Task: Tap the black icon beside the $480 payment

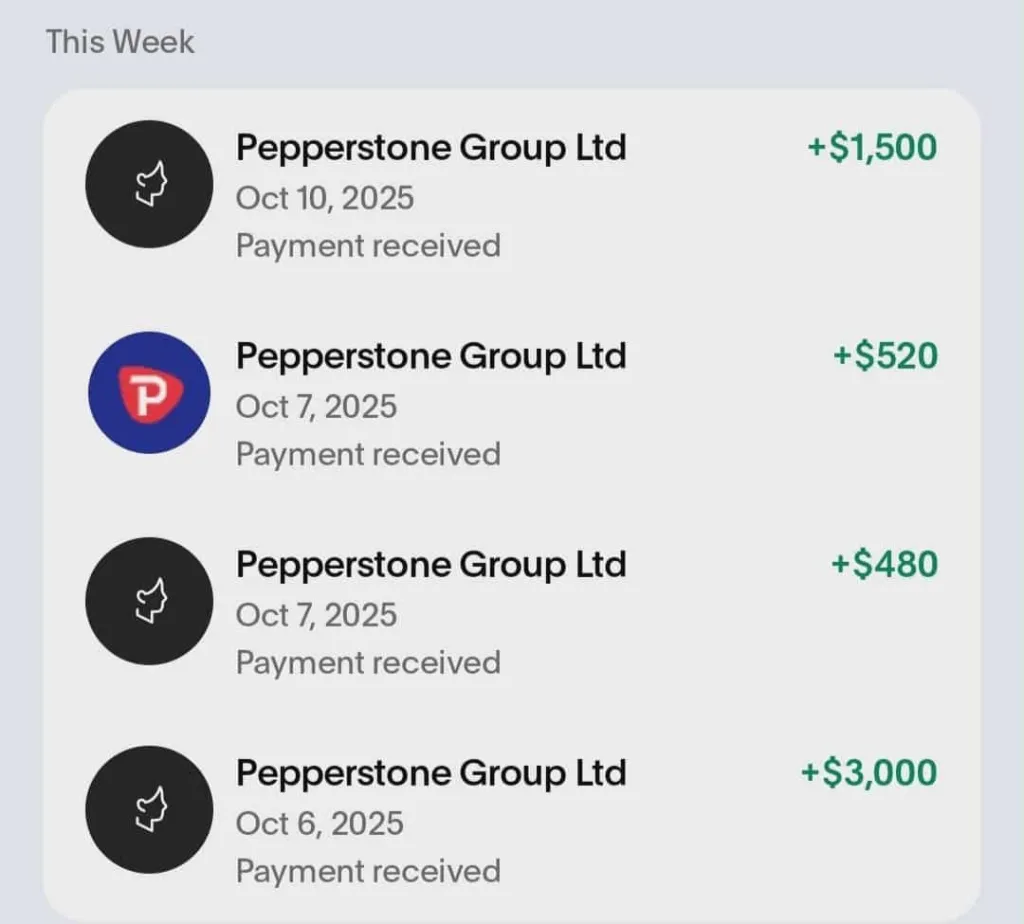Action: click(x=150, y=601)
